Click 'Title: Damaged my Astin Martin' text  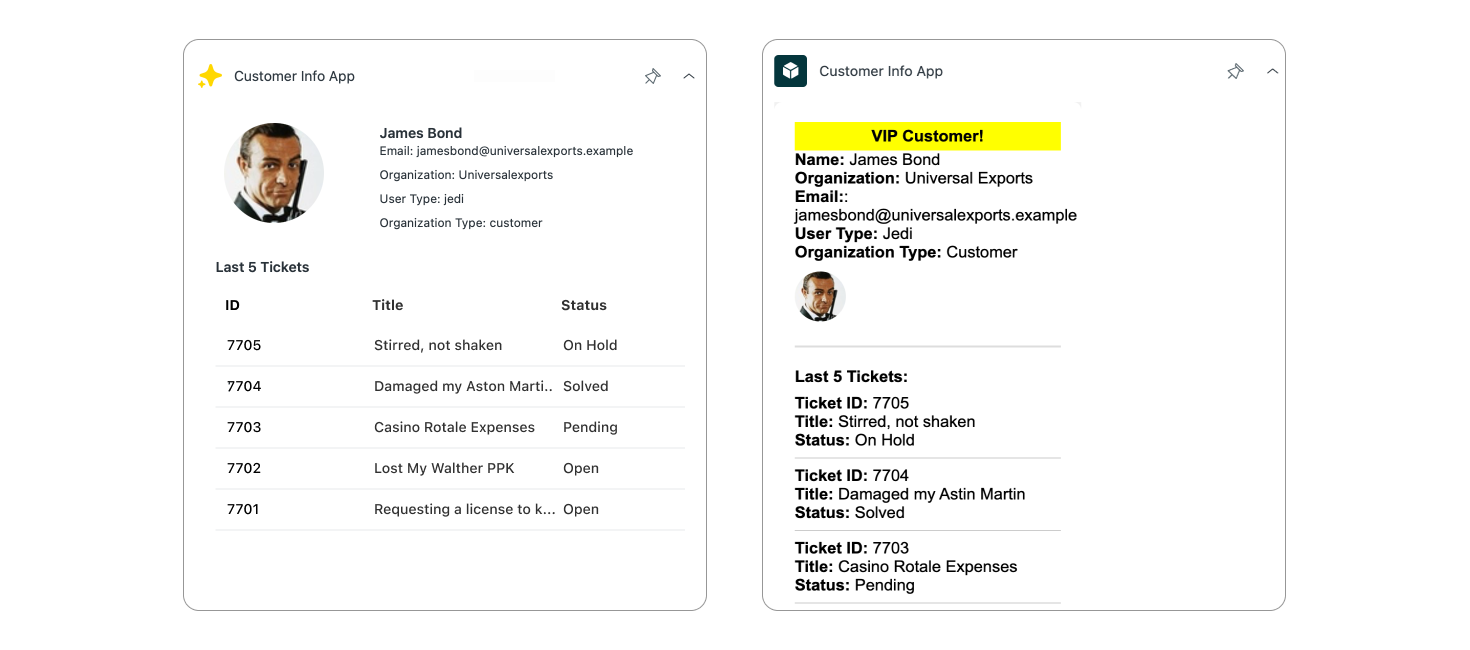click(x=910, y=494)
